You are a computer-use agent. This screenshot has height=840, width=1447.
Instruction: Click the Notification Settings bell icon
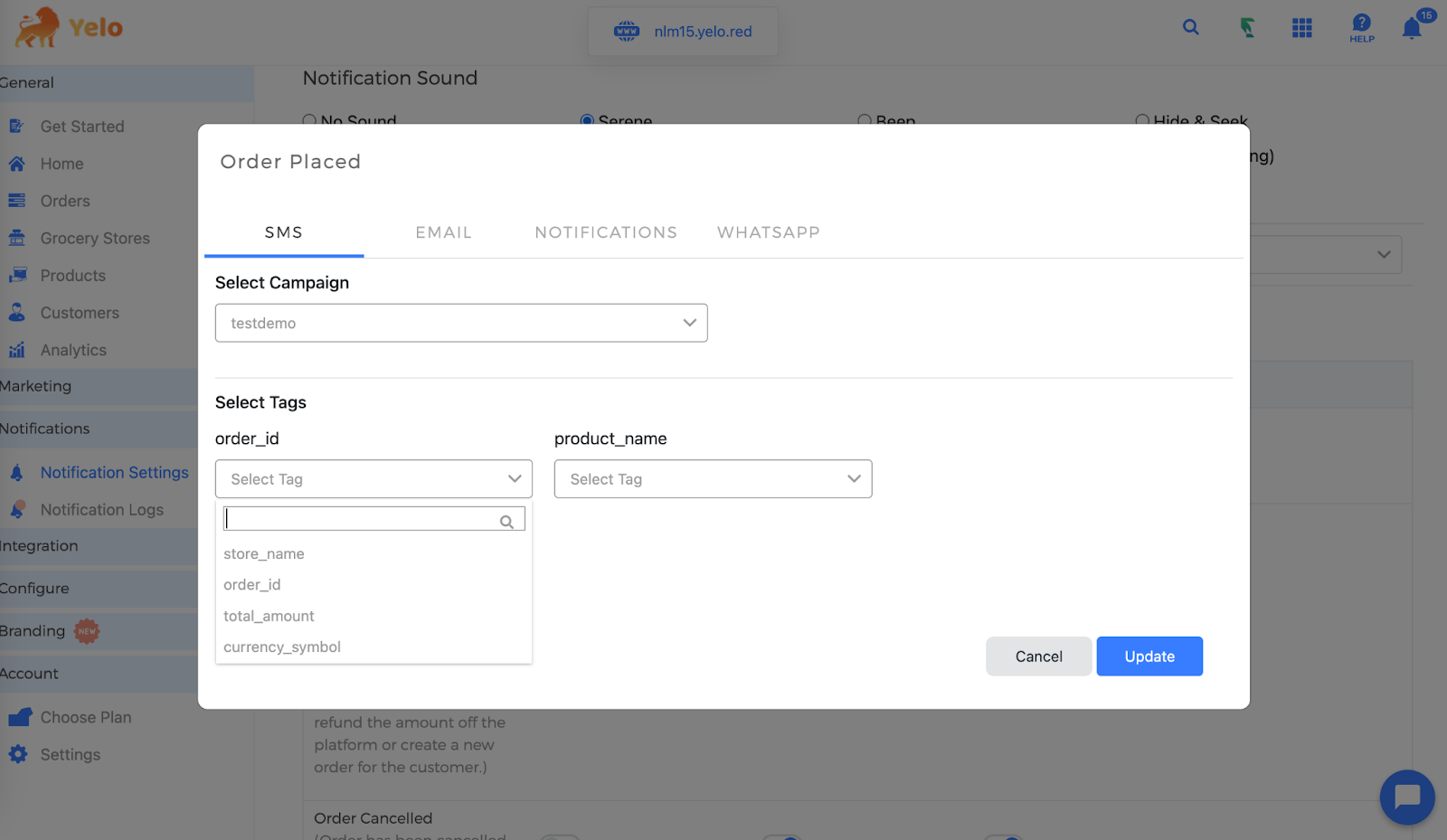(x=16, y=472)
